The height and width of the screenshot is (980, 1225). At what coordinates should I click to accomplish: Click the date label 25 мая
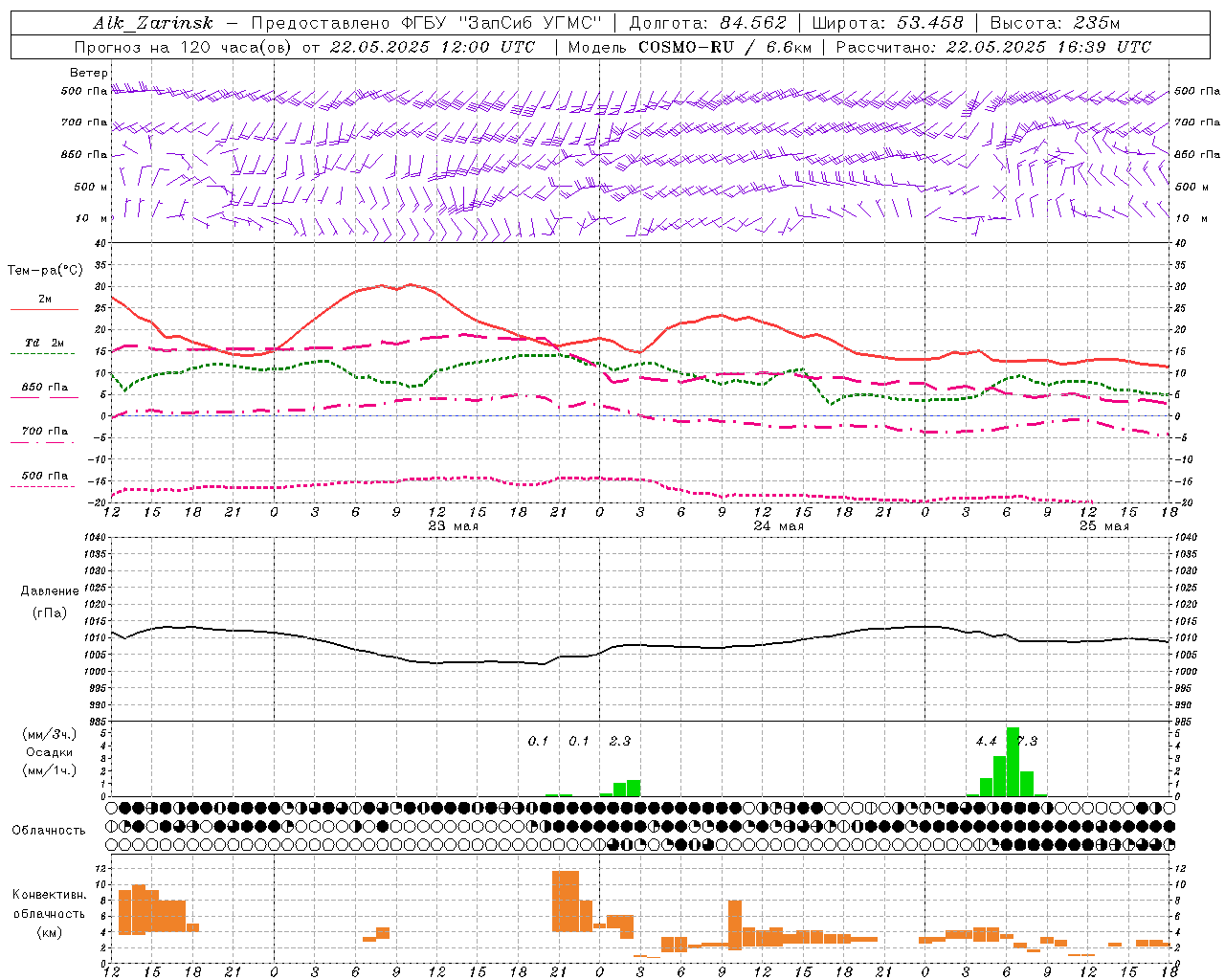(x=1104, y=526)
